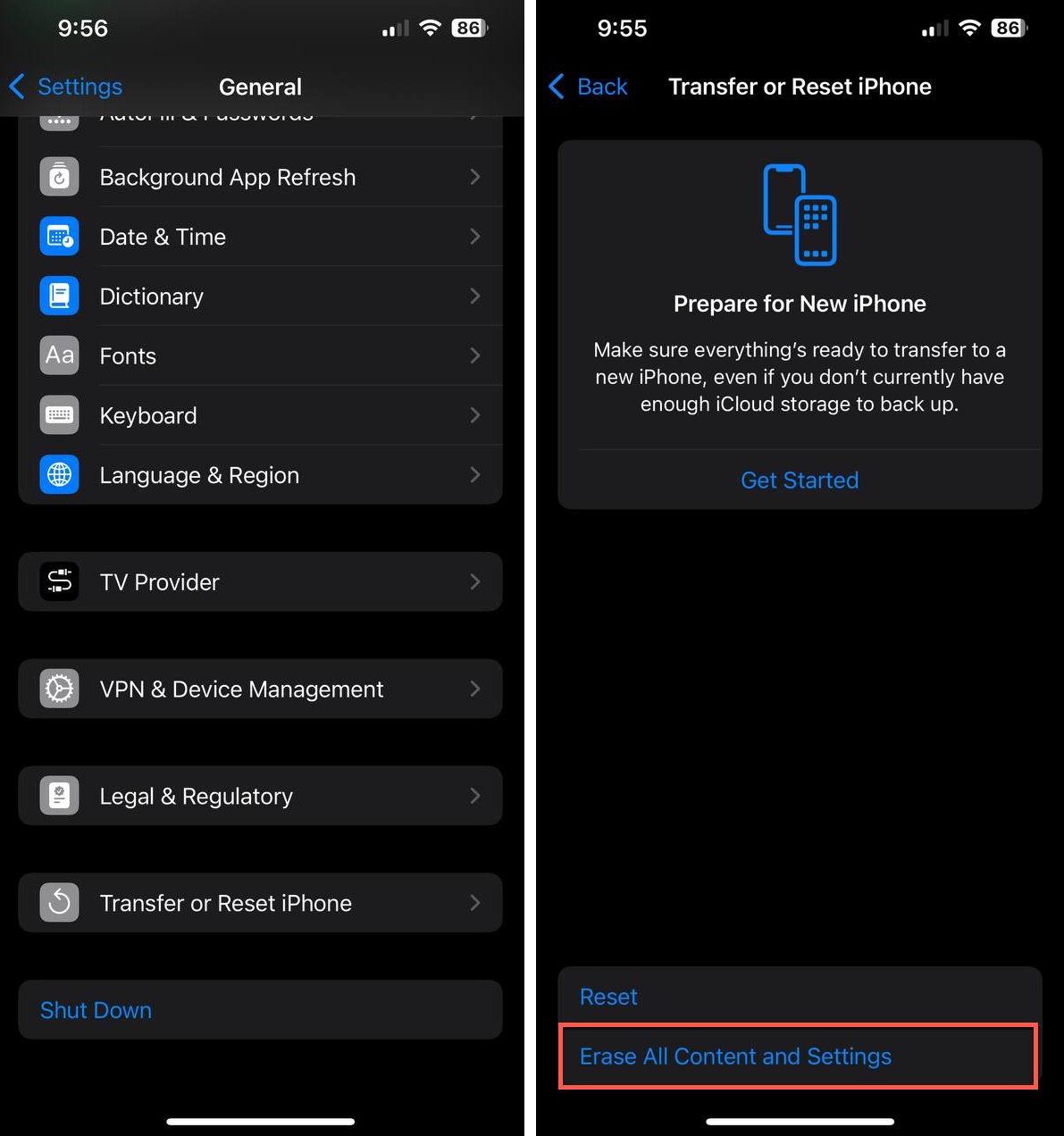This screenshot has height=1136, width=1064.
Task: Expand the Transfer or Reset iPhone chevron
Action: tap(475, 903)
